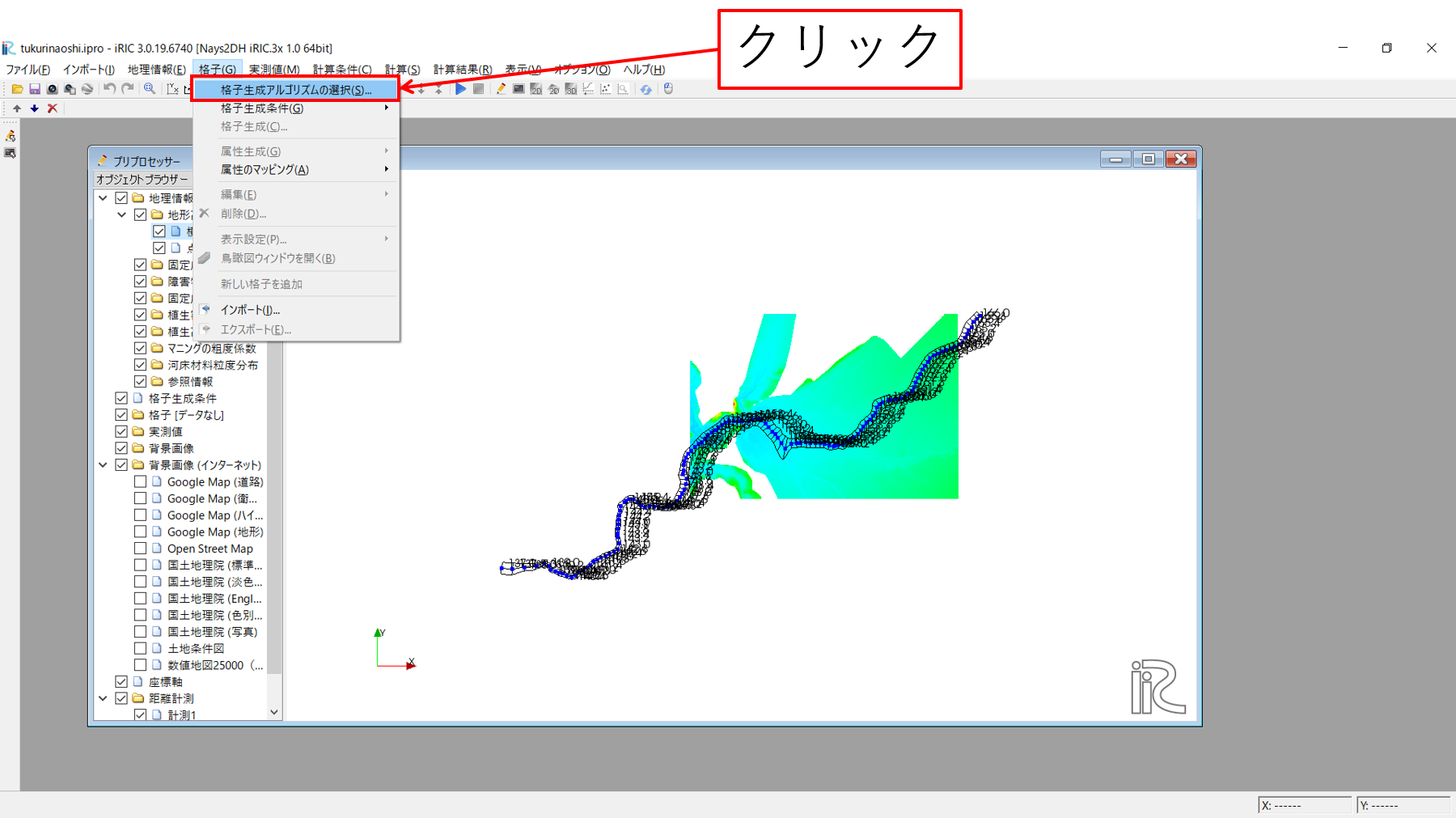1456x818 pixels.
Task: Enable the Open Street Map checkbox
Action: (x=139, y=548)
